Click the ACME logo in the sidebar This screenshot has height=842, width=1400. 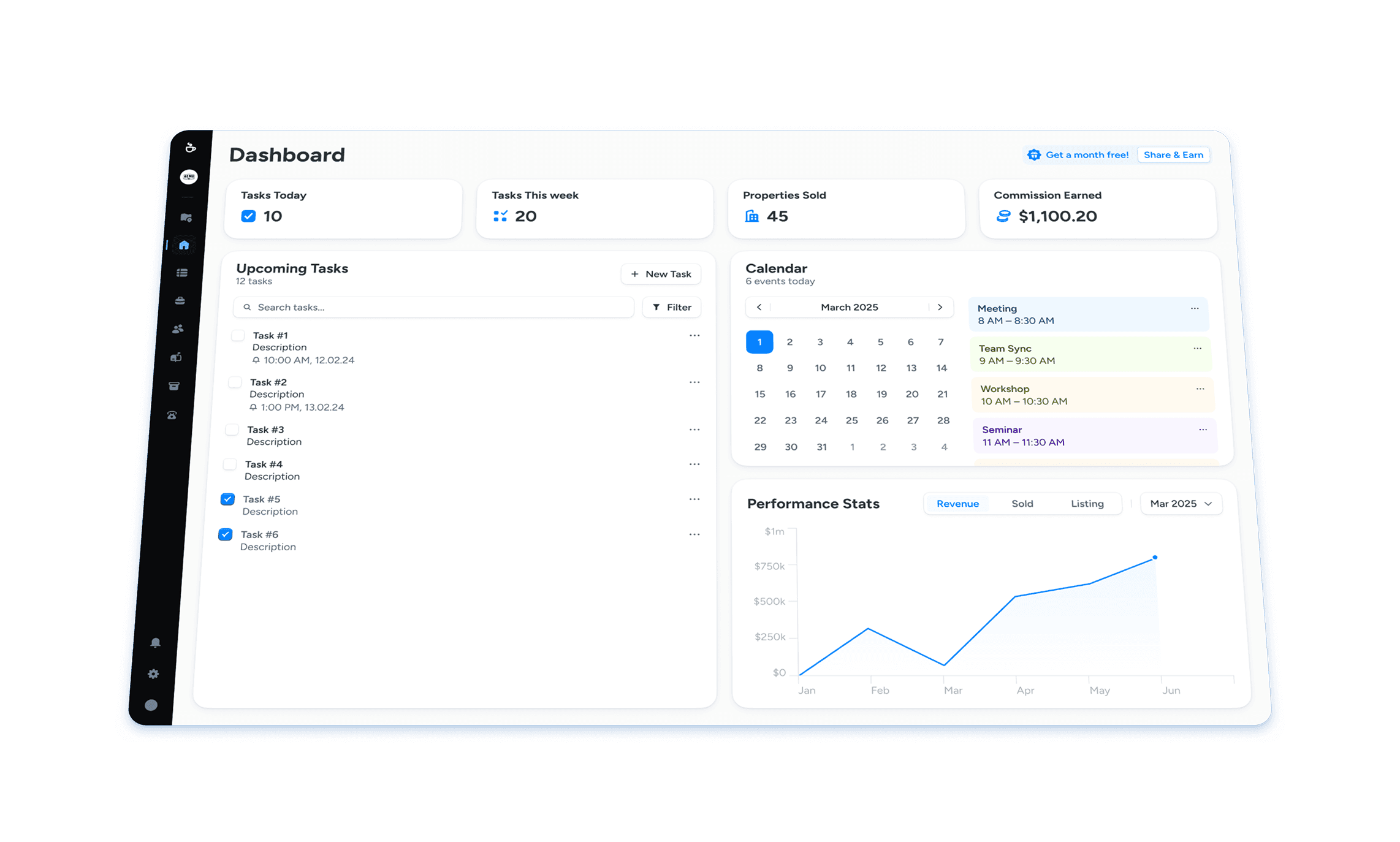pyautogui.click(x=188, y=176)
